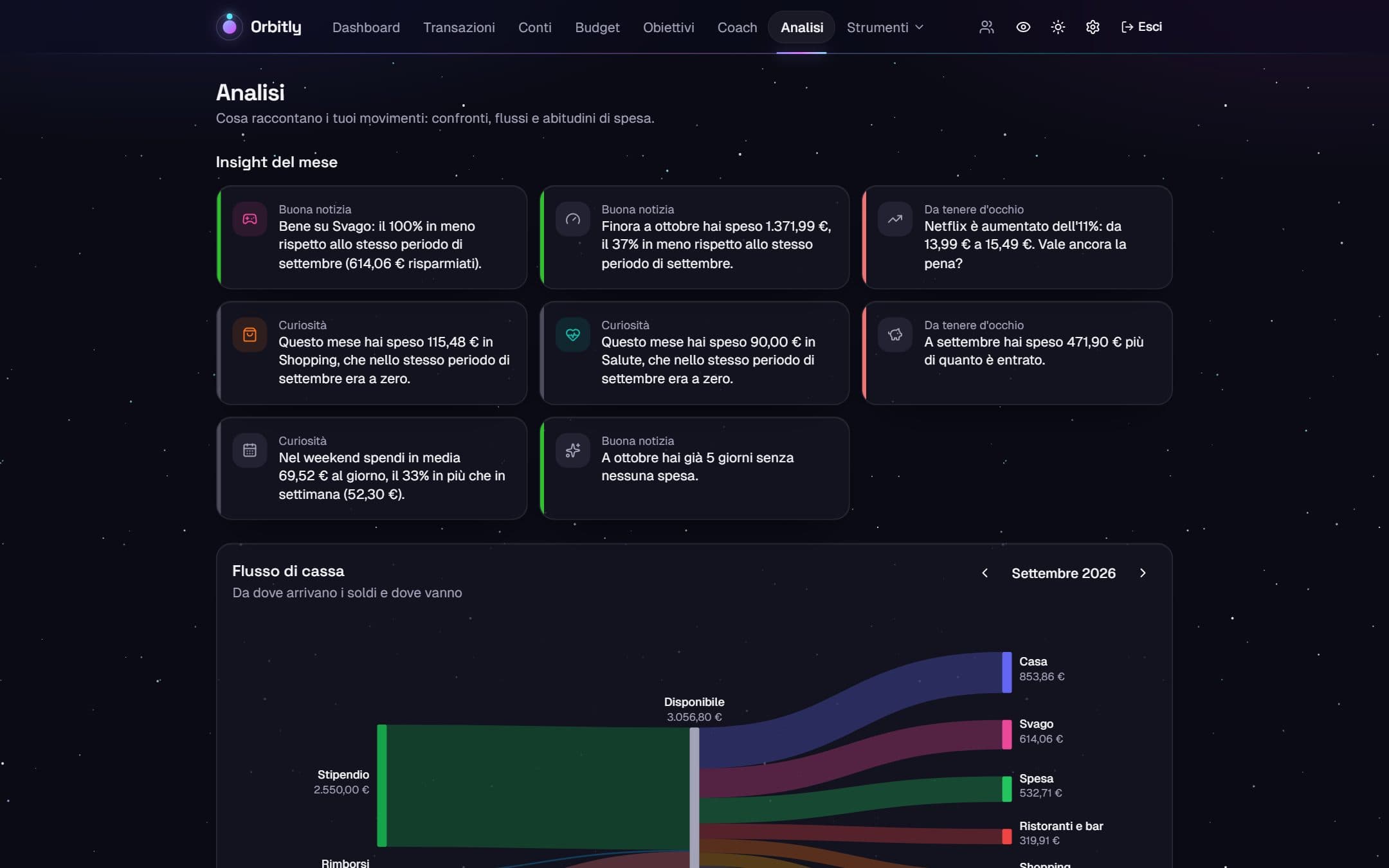The height and width of the screenshot is (868, 1389).
Task: Go to previous month in Flusso di cassa
Action: coord(985,573)
